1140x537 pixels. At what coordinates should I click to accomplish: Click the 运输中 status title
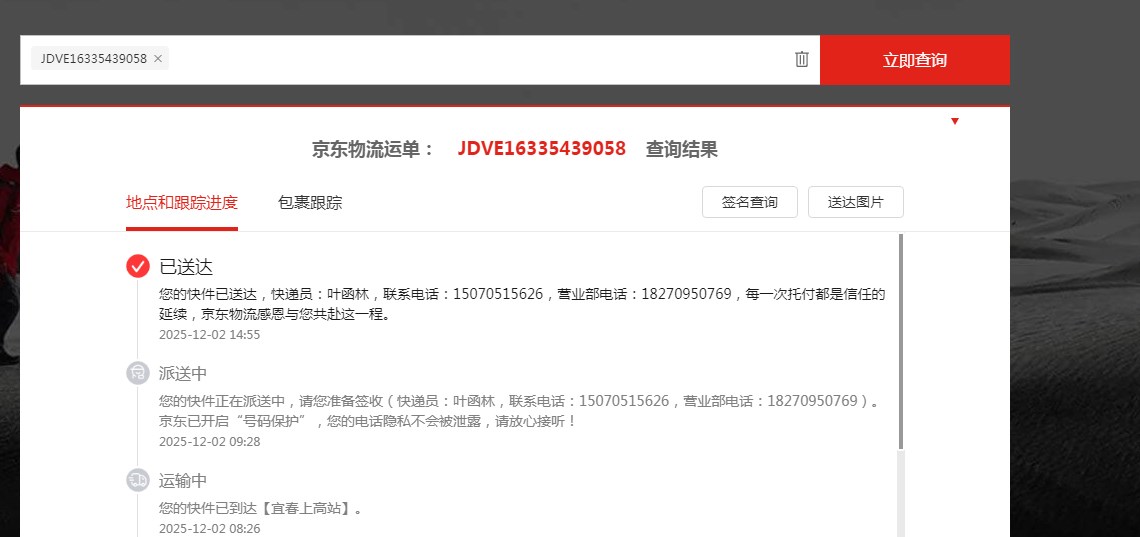(183, 481)
